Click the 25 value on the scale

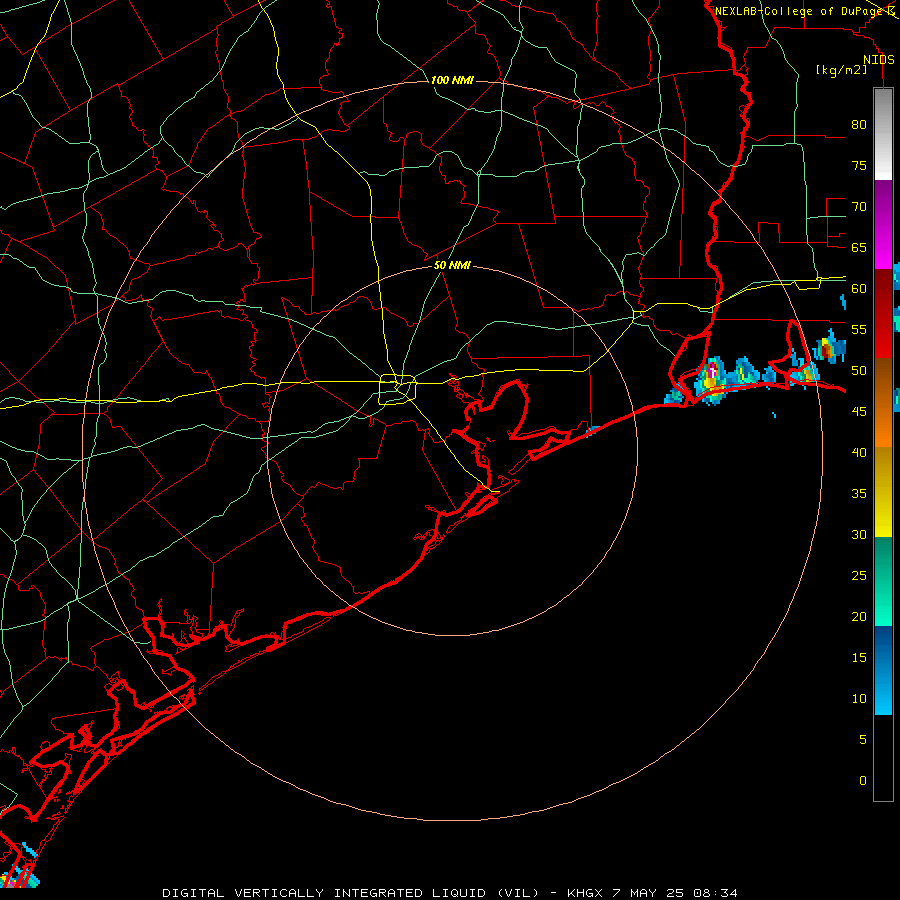(859, 576)
